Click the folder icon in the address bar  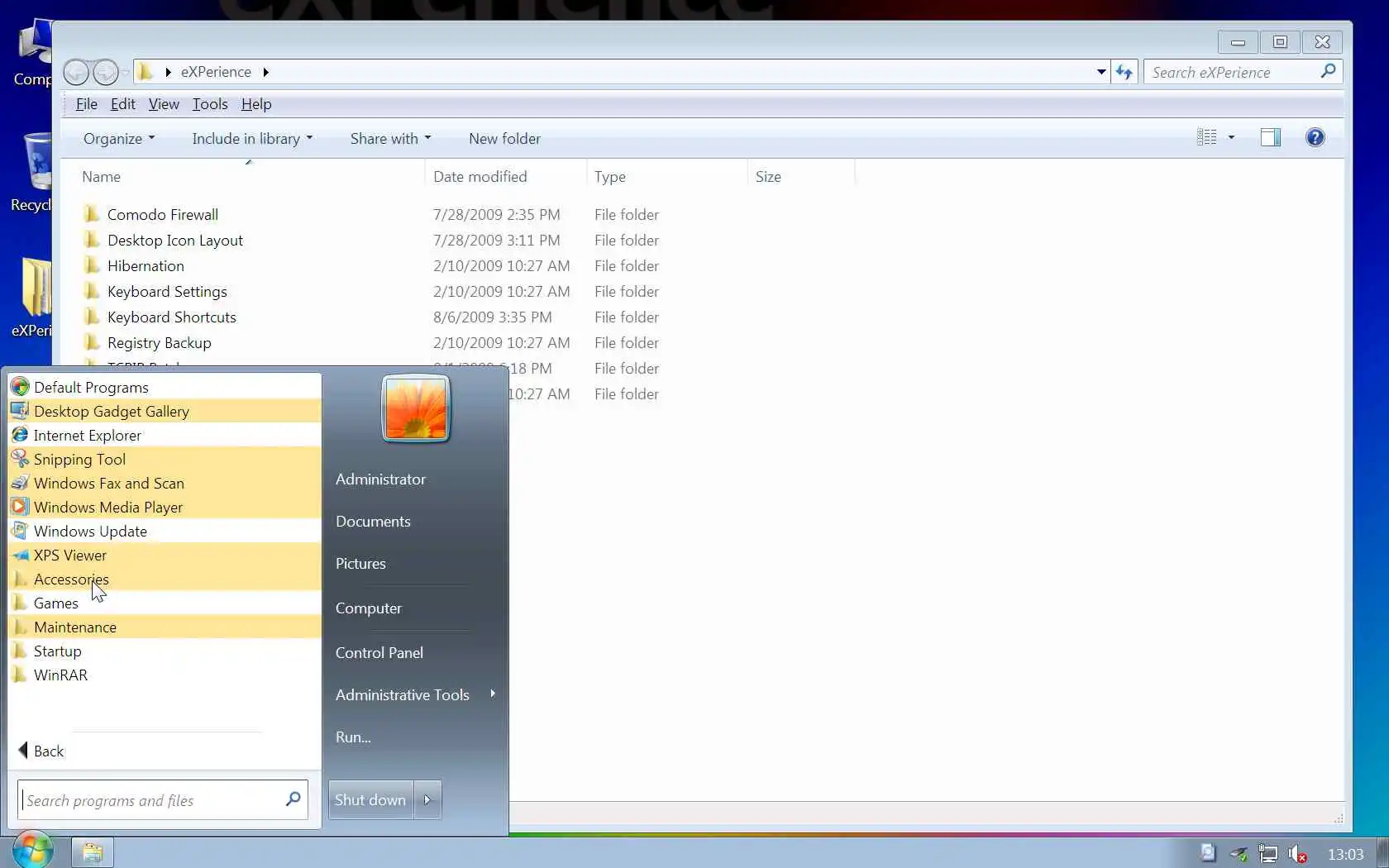tap(145, 72)
